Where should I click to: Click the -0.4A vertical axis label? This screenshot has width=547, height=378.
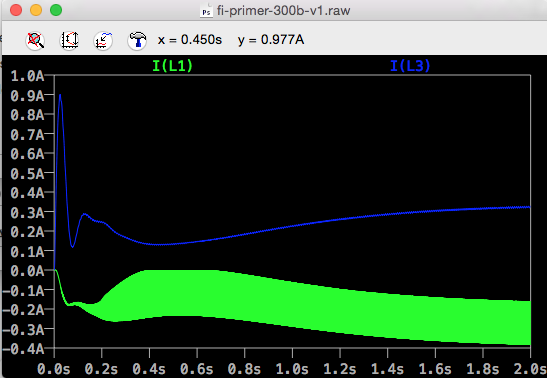click(x=24, y=349)
